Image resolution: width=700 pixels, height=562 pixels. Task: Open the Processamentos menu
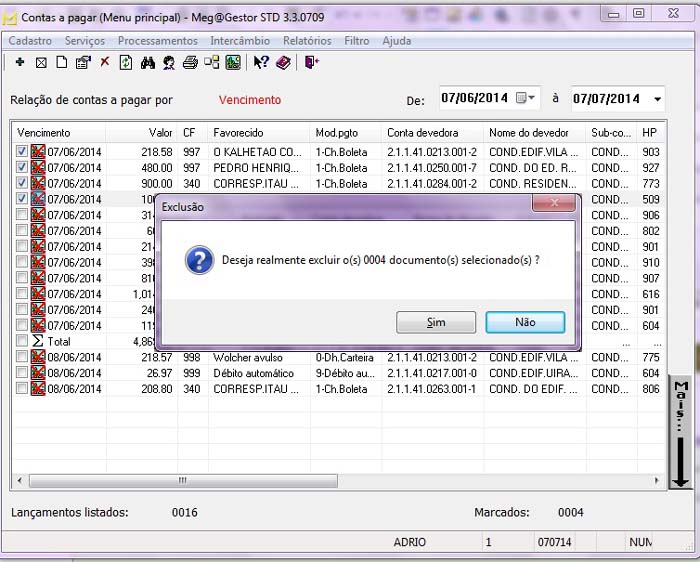(x=157, y=41)
